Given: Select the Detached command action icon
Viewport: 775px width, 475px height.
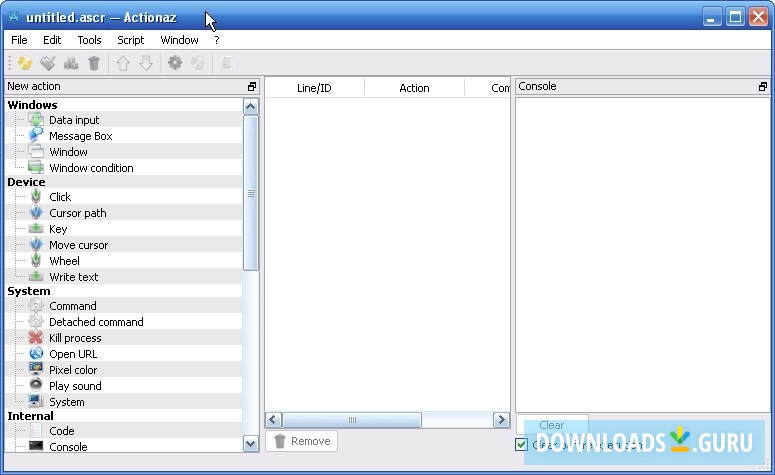Looking at the screenshot, I should [36, 321].
